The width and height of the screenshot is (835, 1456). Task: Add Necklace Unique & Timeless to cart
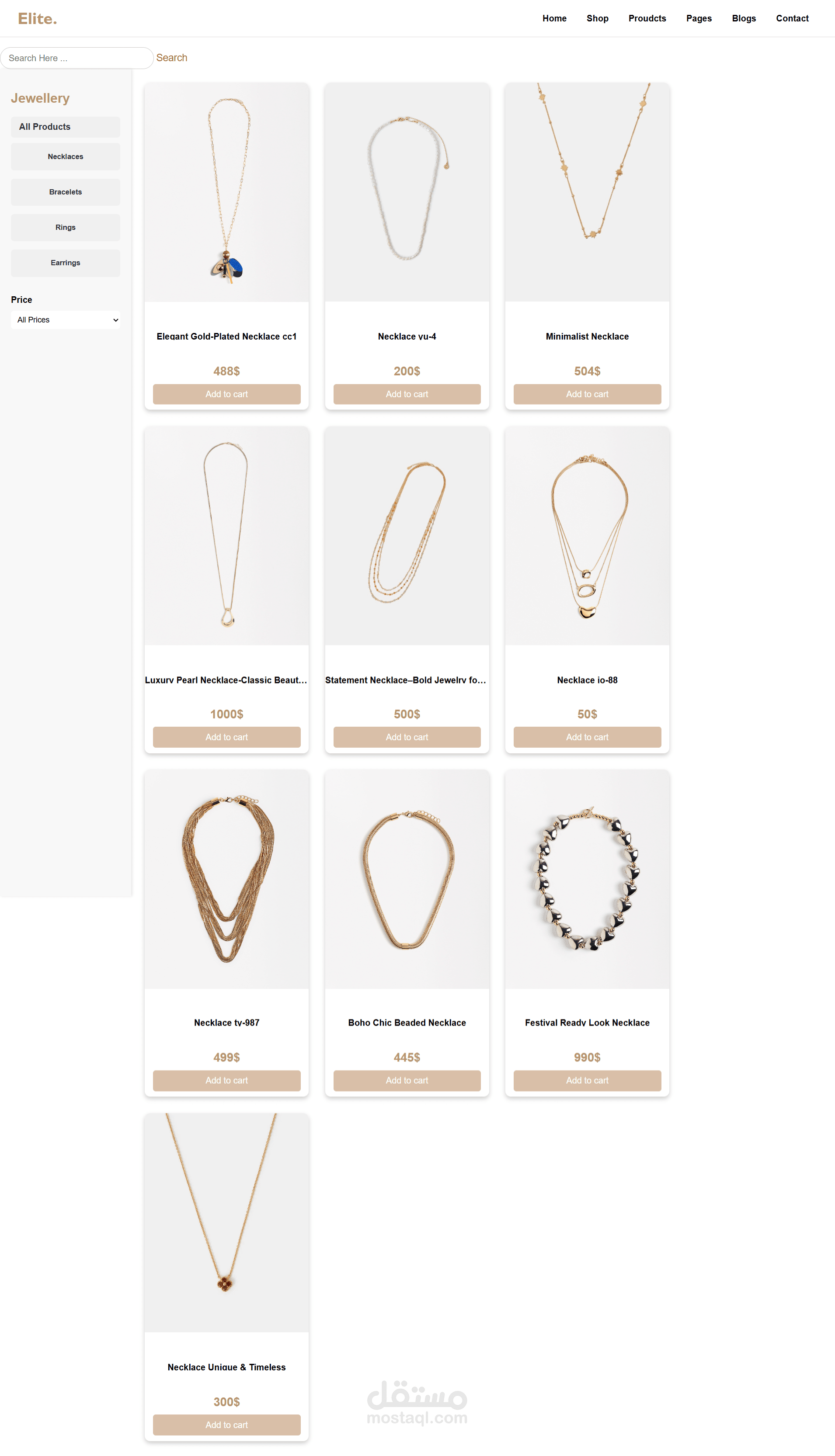(226, 1425)
